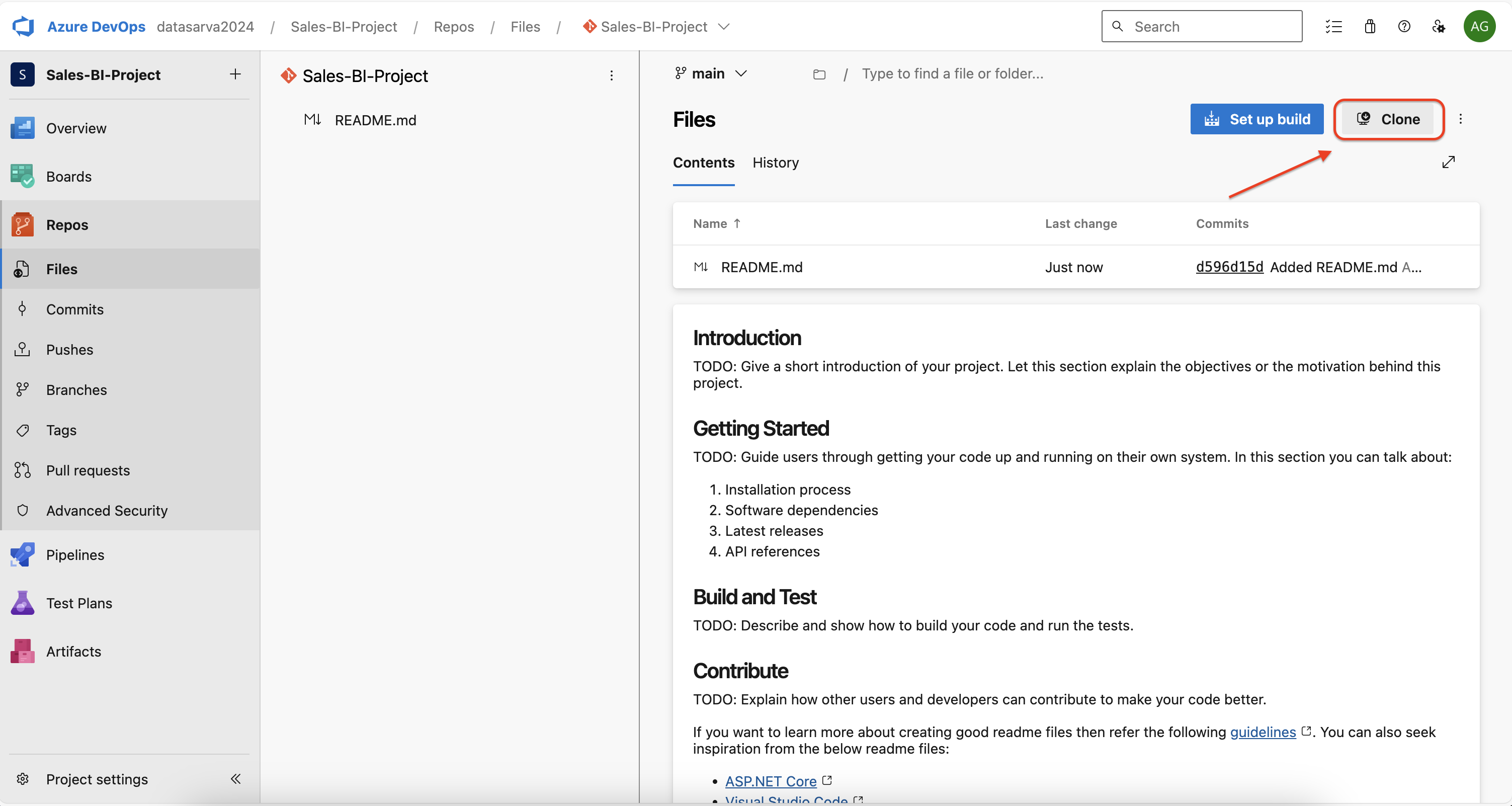Open more options for Sales-BI-Project repo tree
This screenshot has height=806, width=1512.
coord(612,76)
